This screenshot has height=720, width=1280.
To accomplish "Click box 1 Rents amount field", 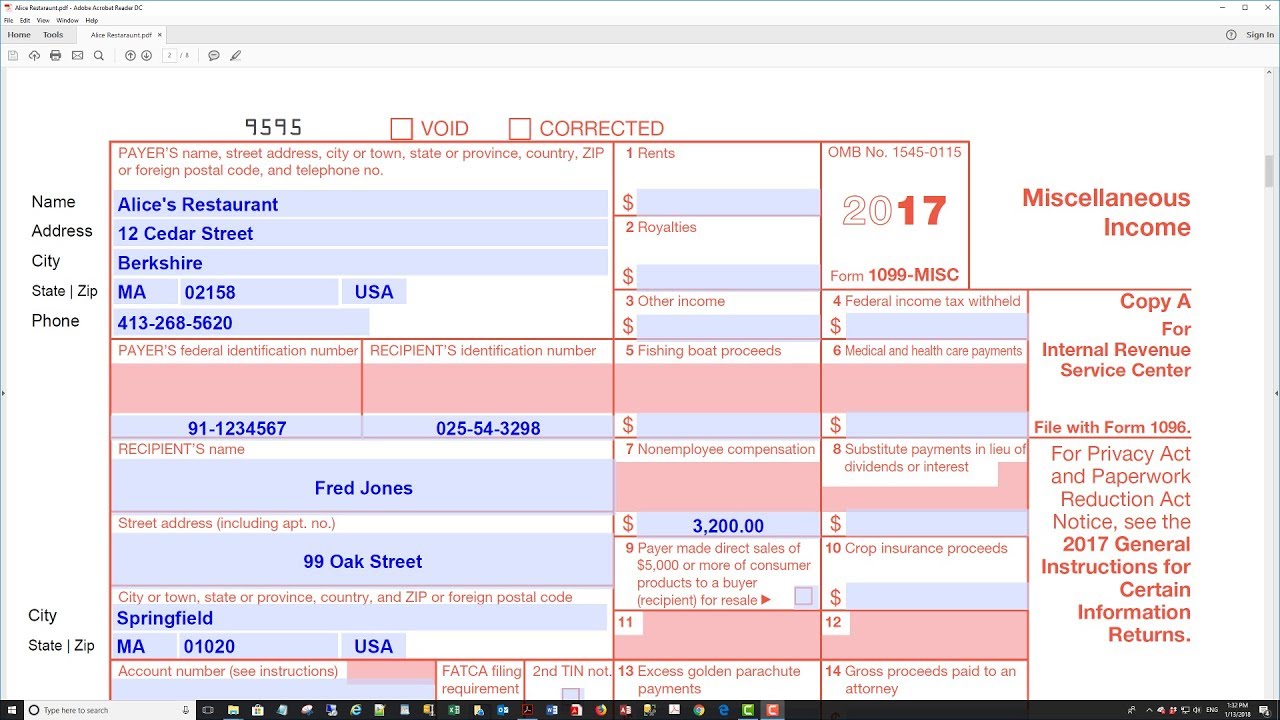I will click(x=728, y=203).
